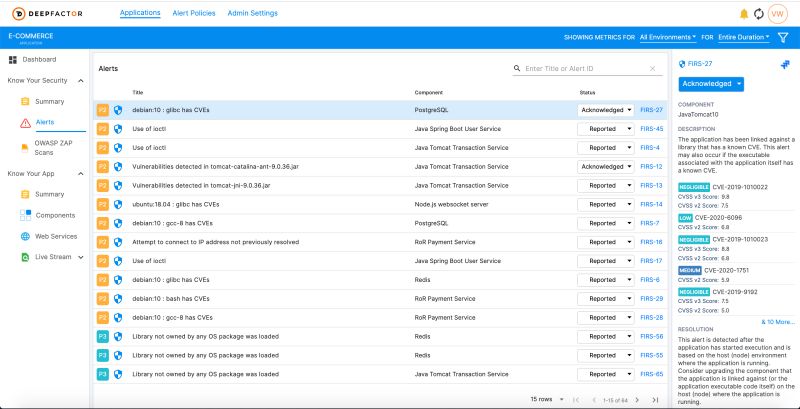Open the VW user avatar menu
The height and width of the screenshot is (409, 800).
[778, 14]
